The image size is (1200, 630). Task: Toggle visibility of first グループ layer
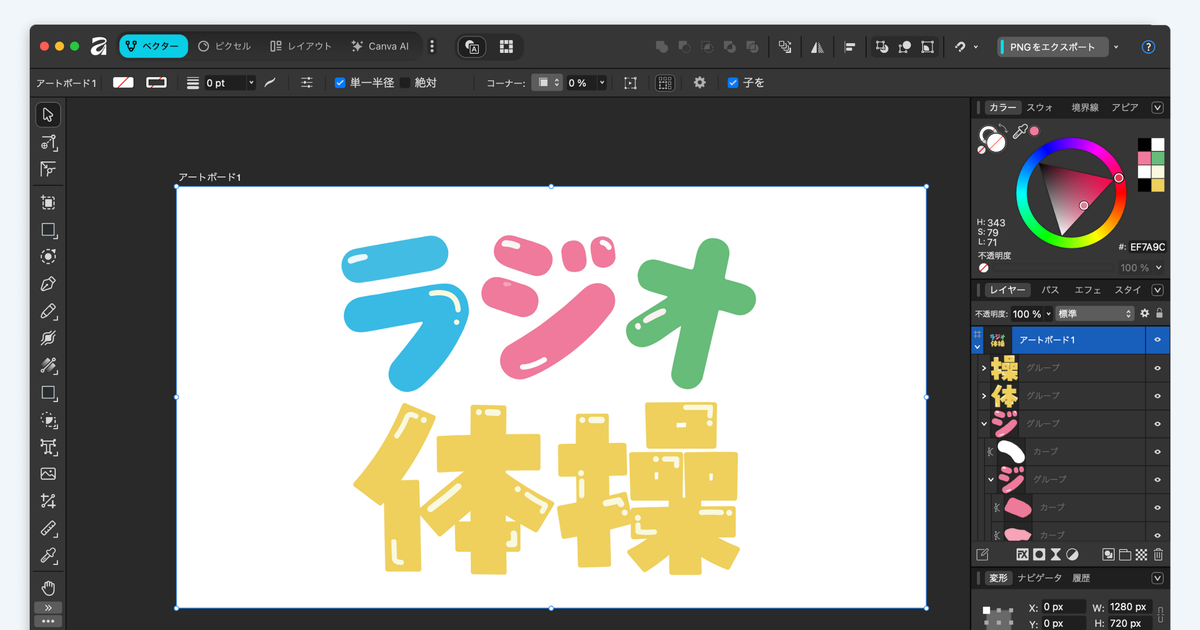1158,368
